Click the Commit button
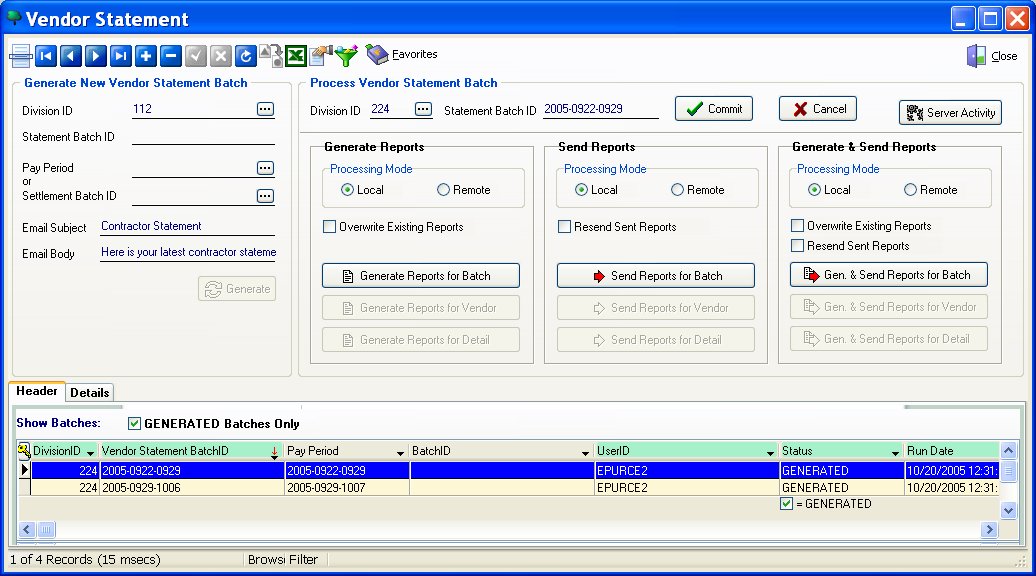Image resolution: width=1036 pixels, height=576 pixels. click(713, 109)
